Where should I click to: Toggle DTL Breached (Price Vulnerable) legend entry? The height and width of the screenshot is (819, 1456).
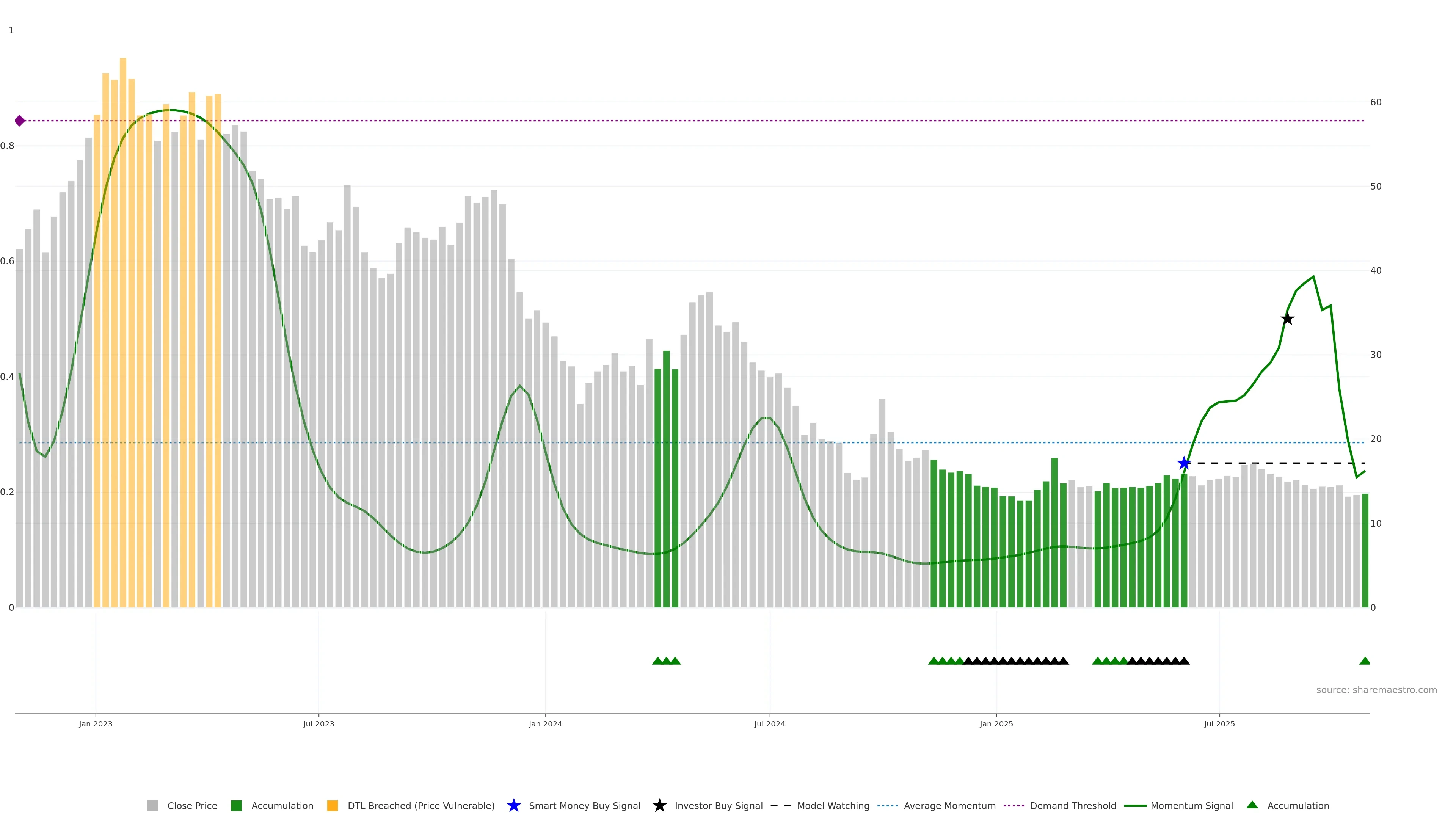(x=420, y=805)
